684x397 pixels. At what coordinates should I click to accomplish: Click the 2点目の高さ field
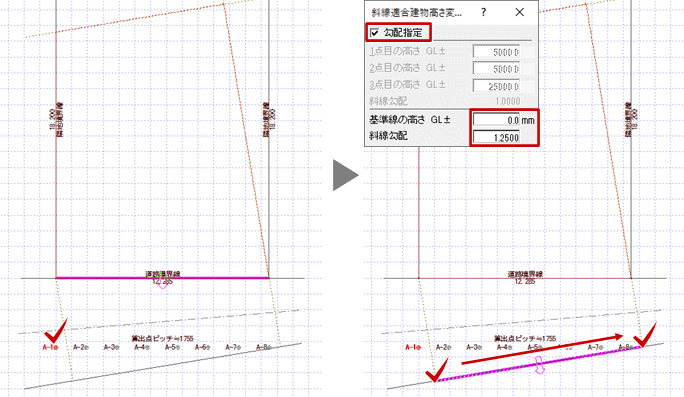(496, 69)
